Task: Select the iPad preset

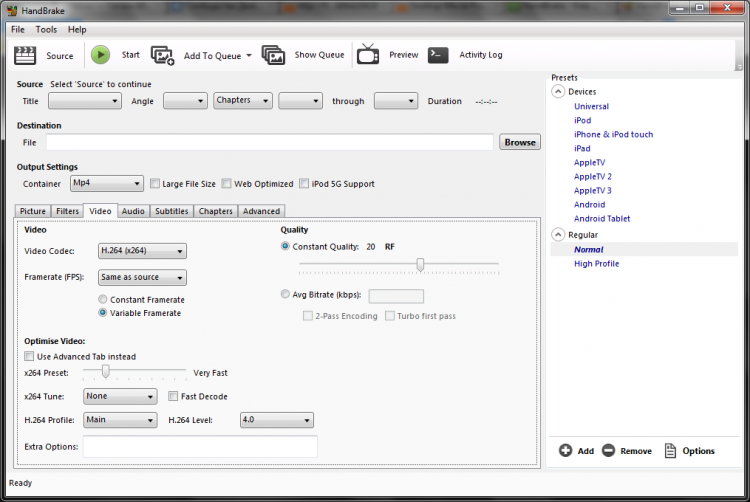Action: pyautogui.click(x=582, y=148)
